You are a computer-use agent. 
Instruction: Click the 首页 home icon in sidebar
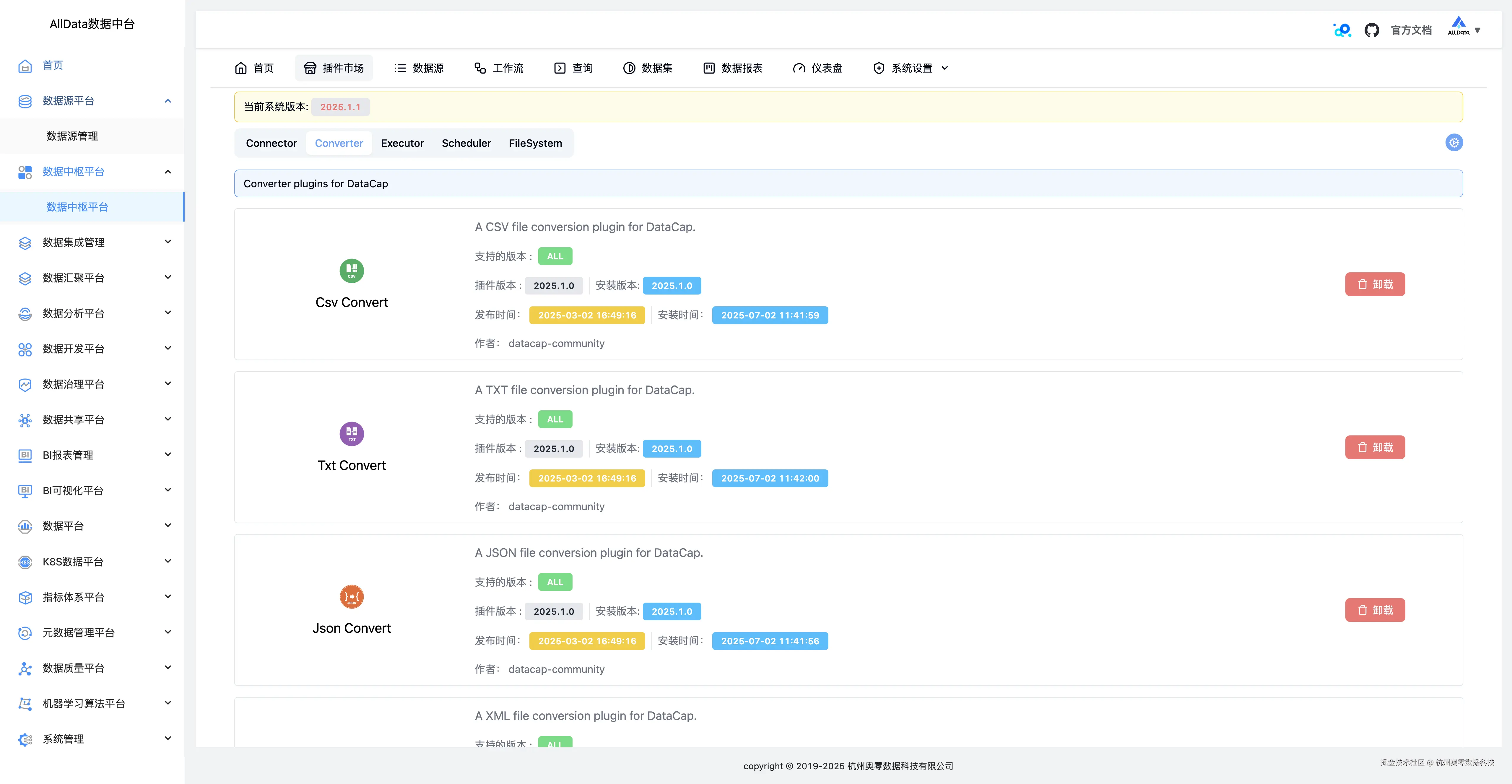pos(25,66)
